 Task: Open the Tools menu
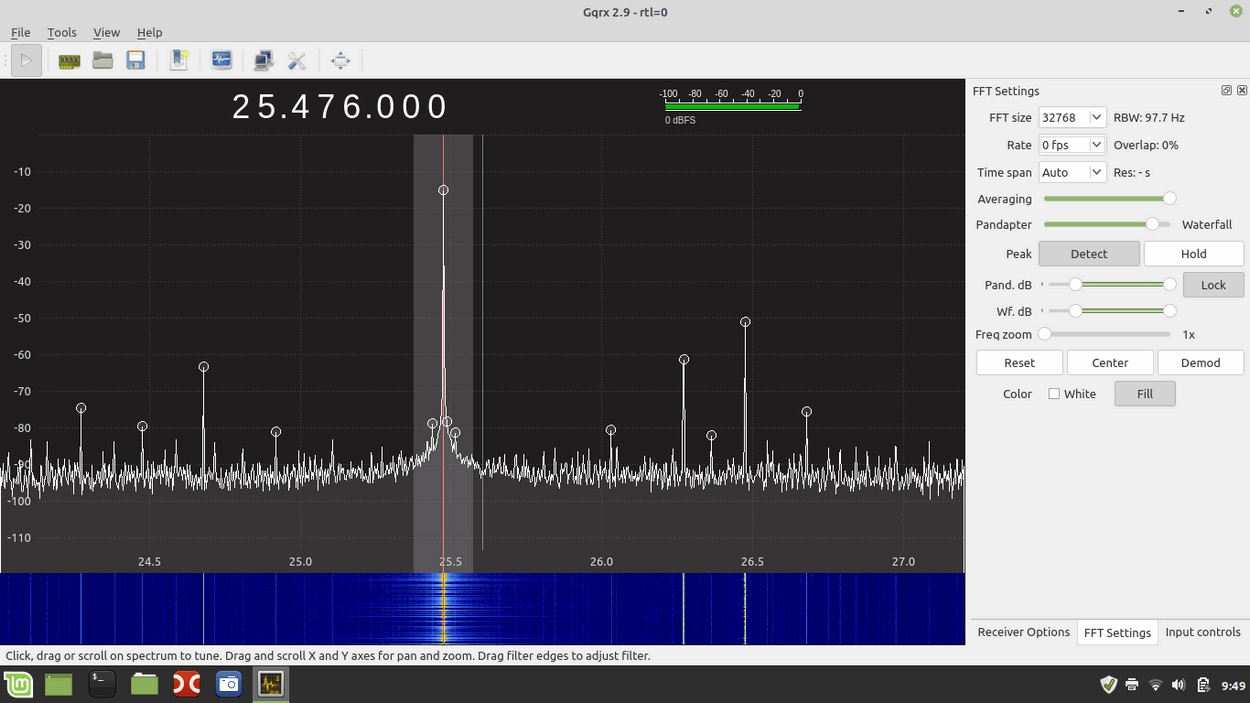coord(62,32)
